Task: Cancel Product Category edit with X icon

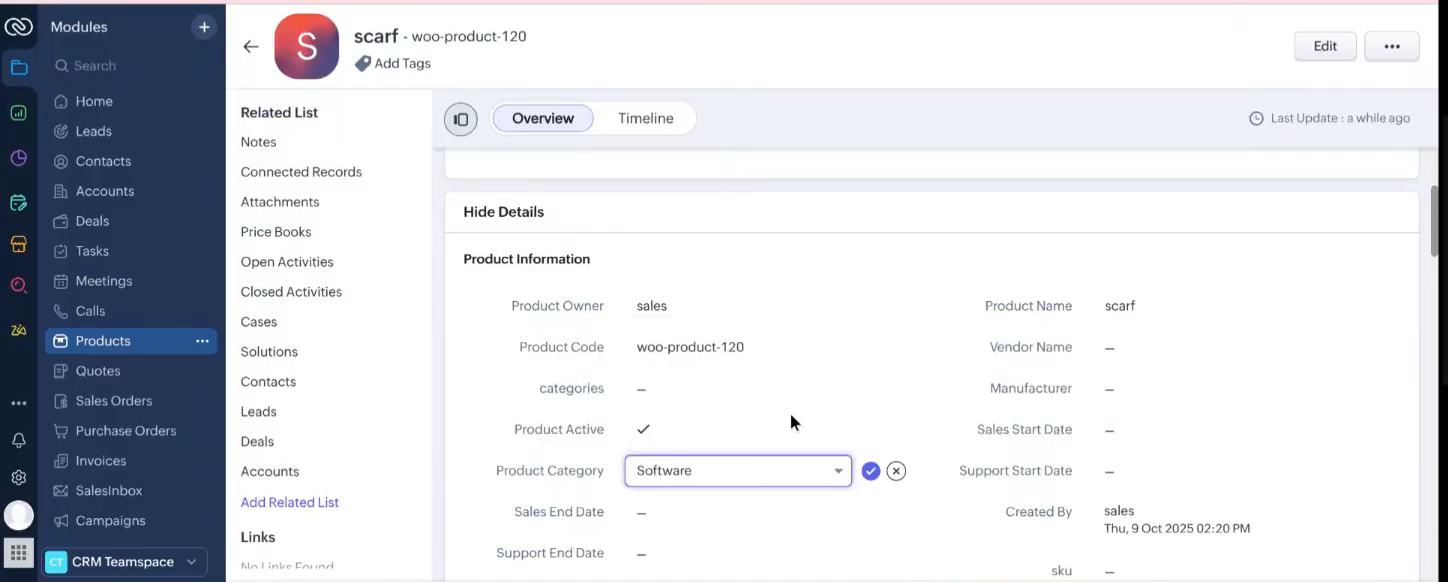Action: [x=896, y=471]
